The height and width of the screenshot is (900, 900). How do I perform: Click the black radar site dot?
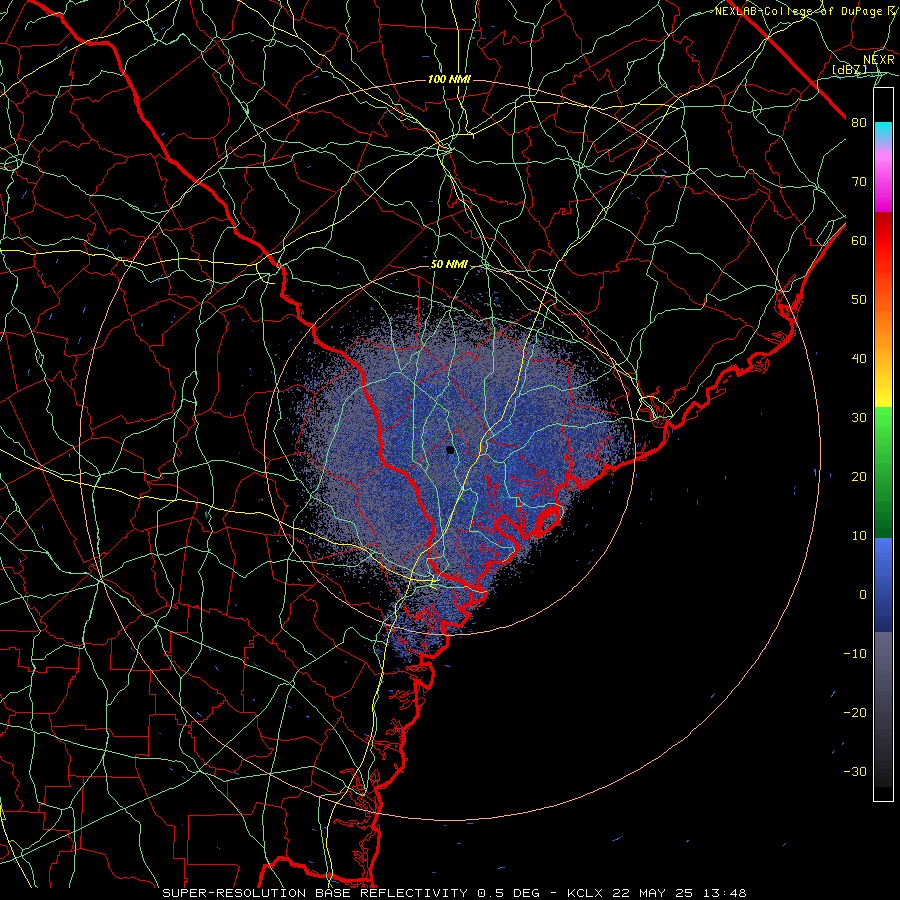click(x=450, y=450)
